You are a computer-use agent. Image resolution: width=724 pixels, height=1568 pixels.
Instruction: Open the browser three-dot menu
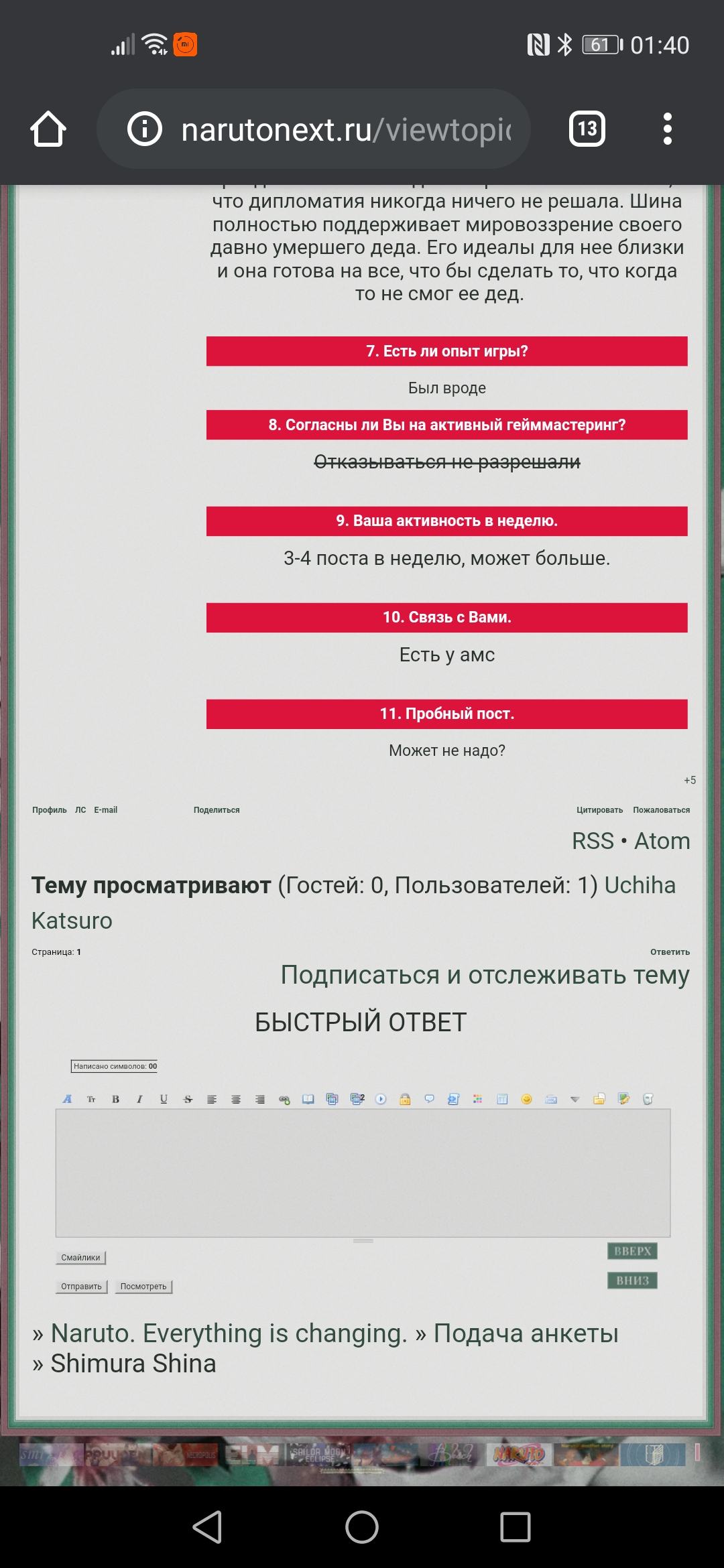coord(667,129)
